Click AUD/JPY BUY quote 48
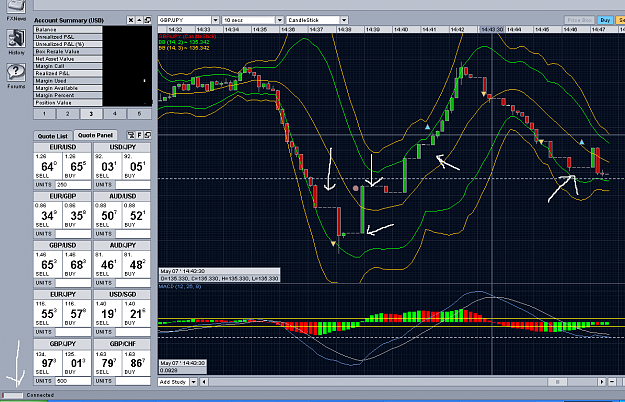Viewport: 625px width, 402px height. point(137,264)
